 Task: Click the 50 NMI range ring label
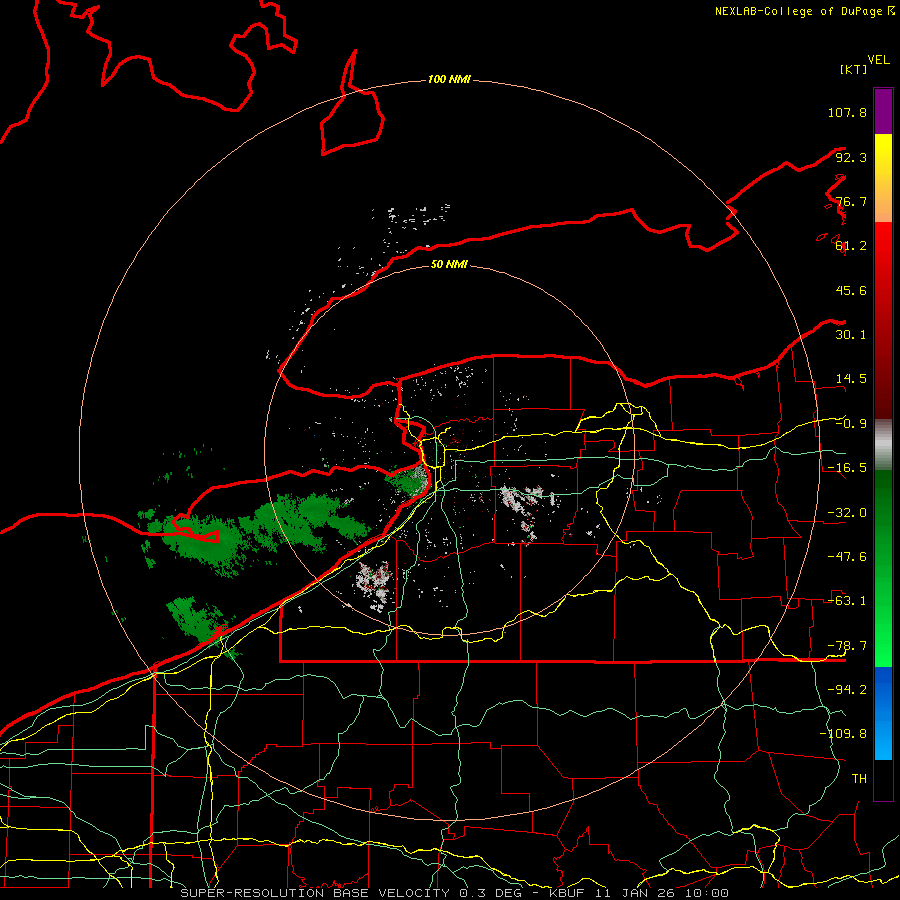pyautogui.click(x=449, y=265)
